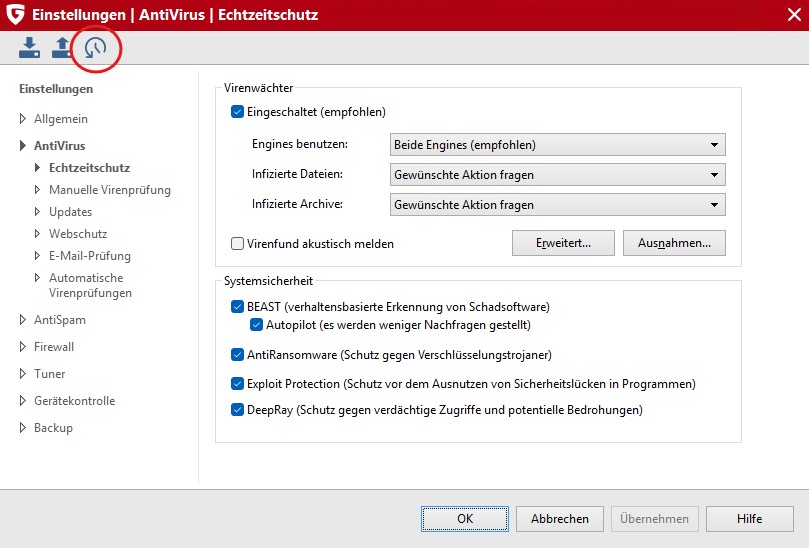
Task: Click the Abbrechen button
Action: tap(560, 519)
